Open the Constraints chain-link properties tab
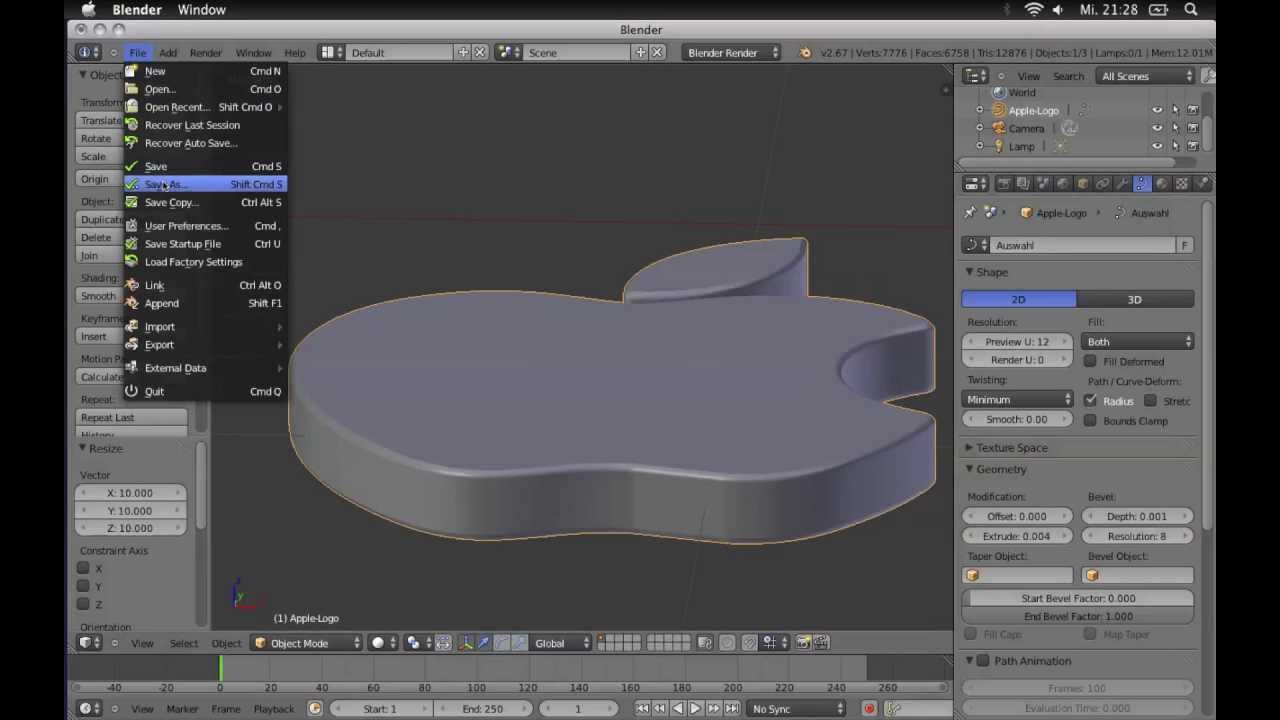Viewport: 1280px width, 720px height. click(x=1103, y=184)
